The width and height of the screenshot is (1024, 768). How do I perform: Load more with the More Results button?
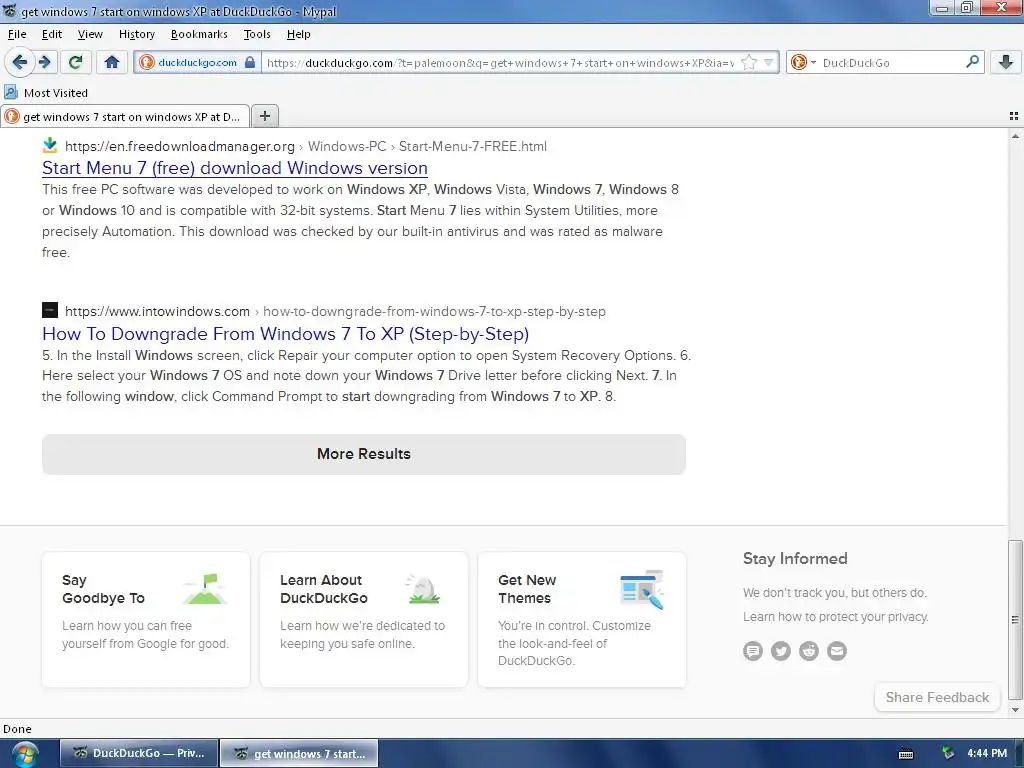(x=364, y=454)
